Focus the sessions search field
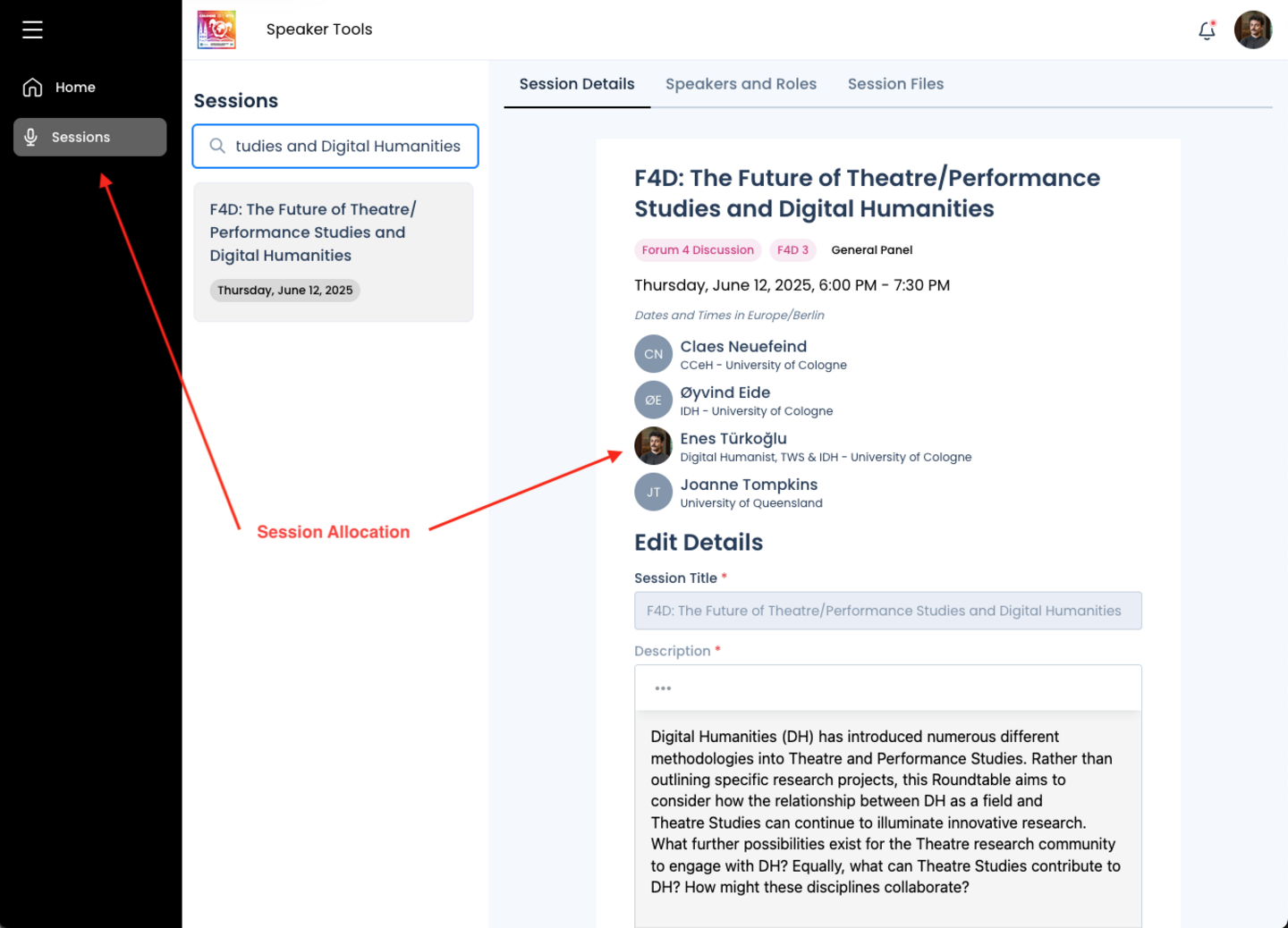Image resolution: width=1288 pixels, height=928 pixels. tap(335, 146)
